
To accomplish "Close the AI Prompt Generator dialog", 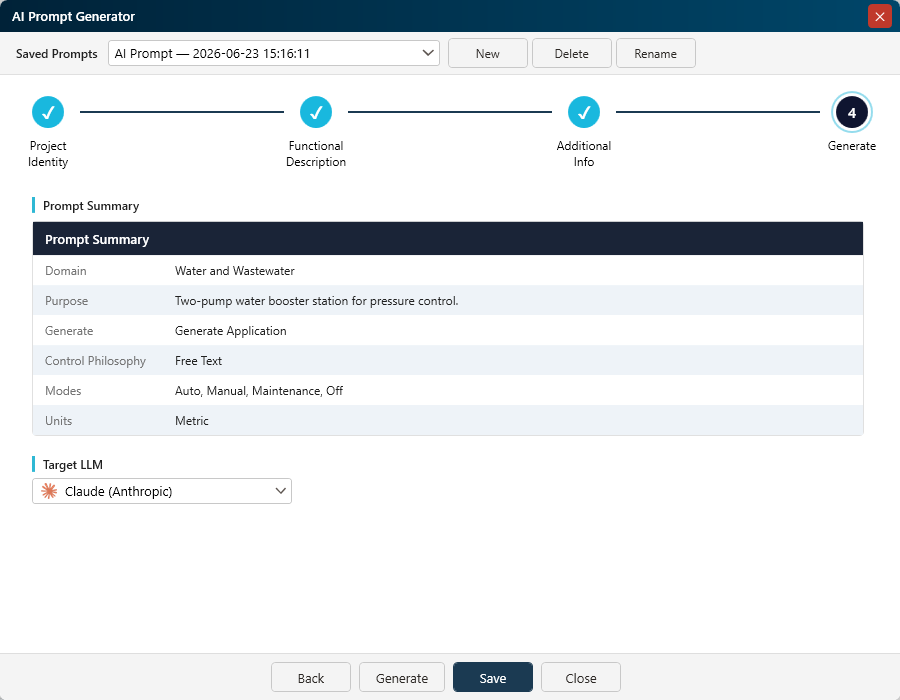I will (x=879, y=16).
